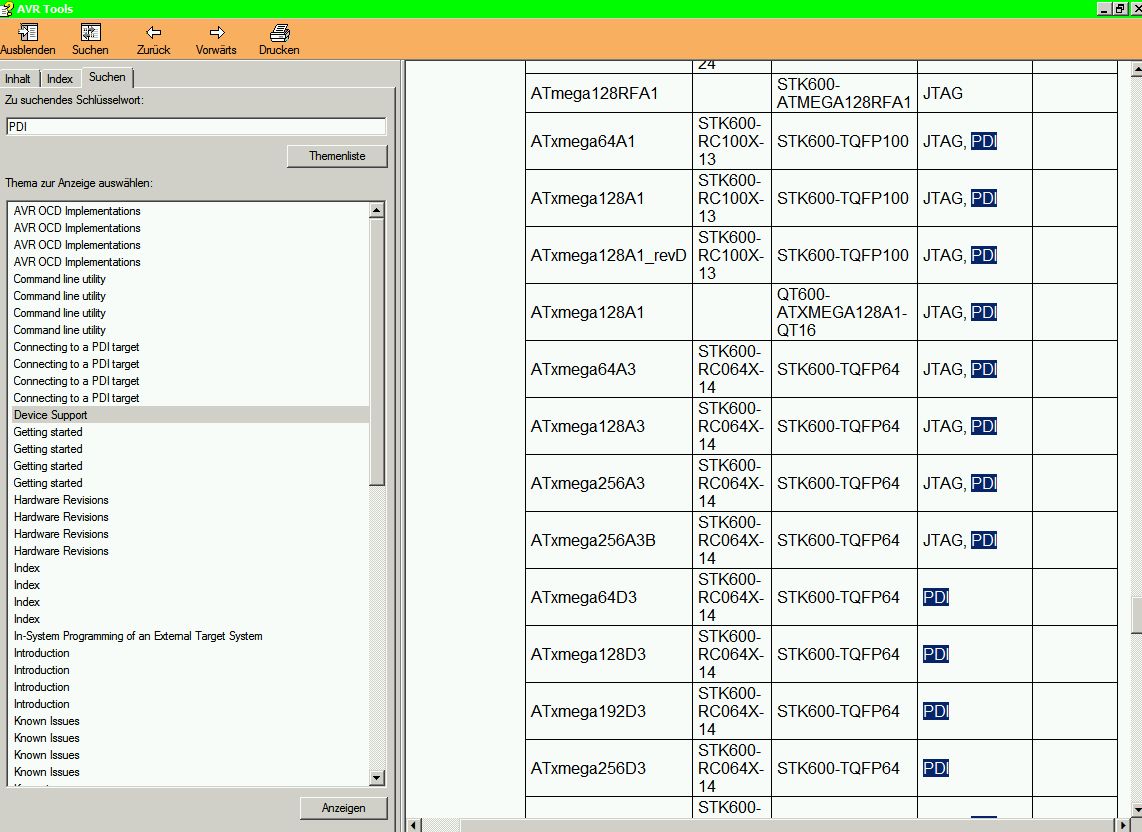Click the Anzeigen button
This screenshot has height=832, width=1142.
coord(344,808)
